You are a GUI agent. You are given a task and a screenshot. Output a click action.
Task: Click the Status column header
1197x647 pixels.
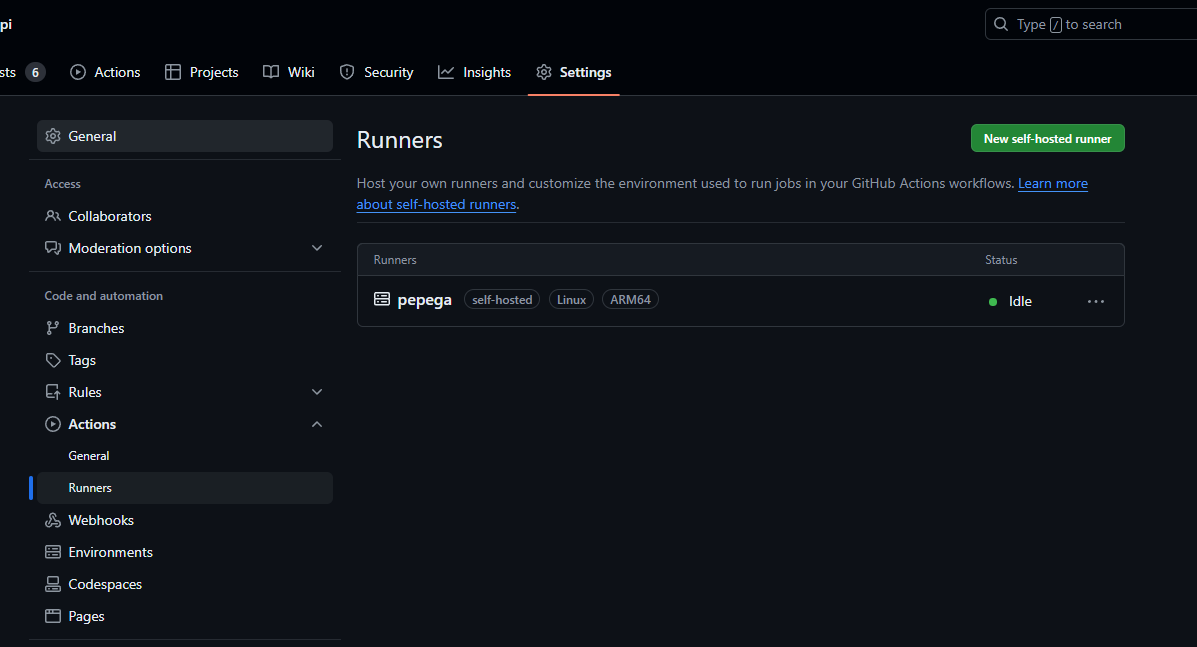[x=1001, y=260]
